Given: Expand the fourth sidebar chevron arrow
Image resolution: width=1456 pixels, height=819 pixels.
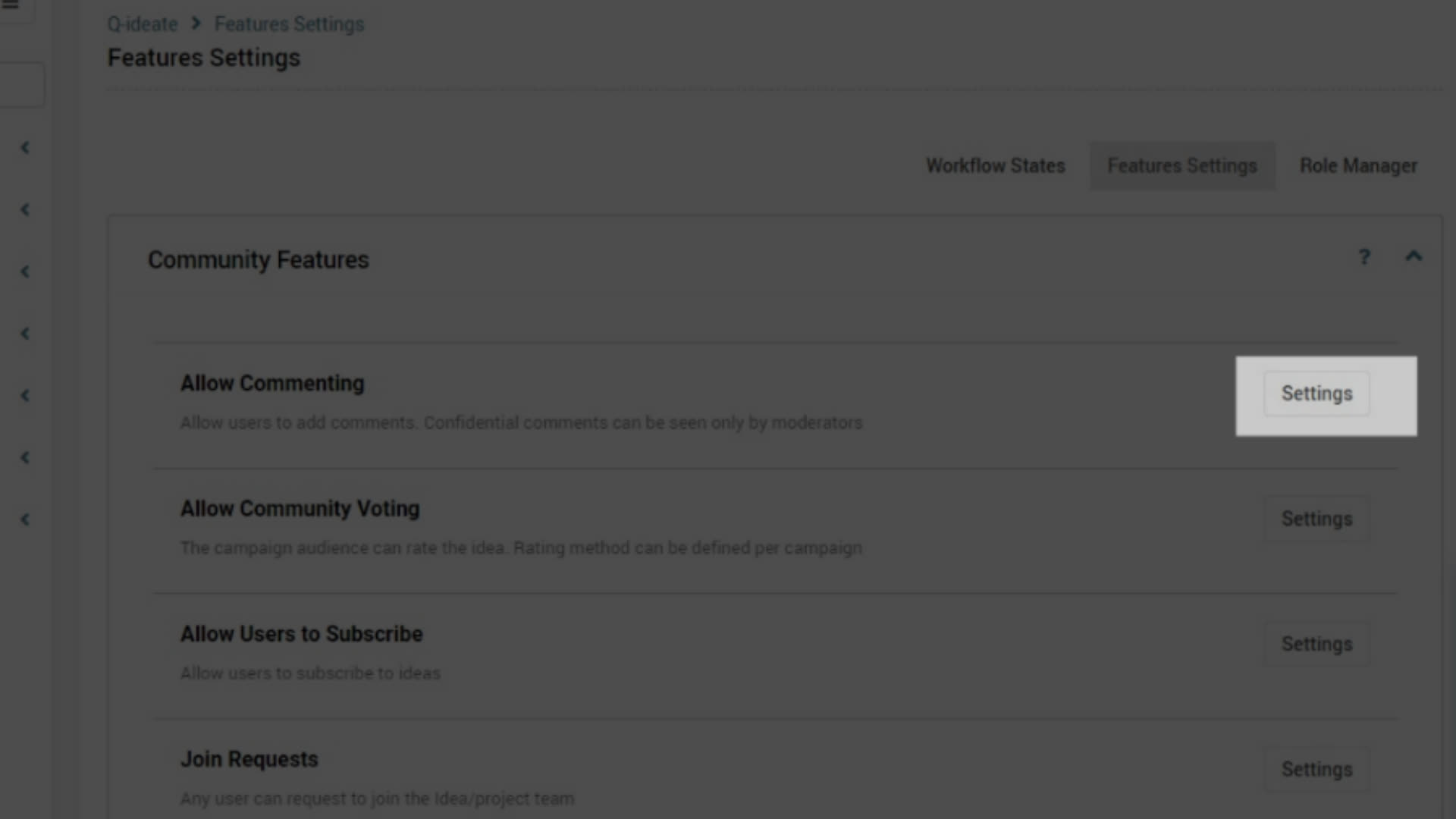Looking at the screenshot, I should click(25, 334).
